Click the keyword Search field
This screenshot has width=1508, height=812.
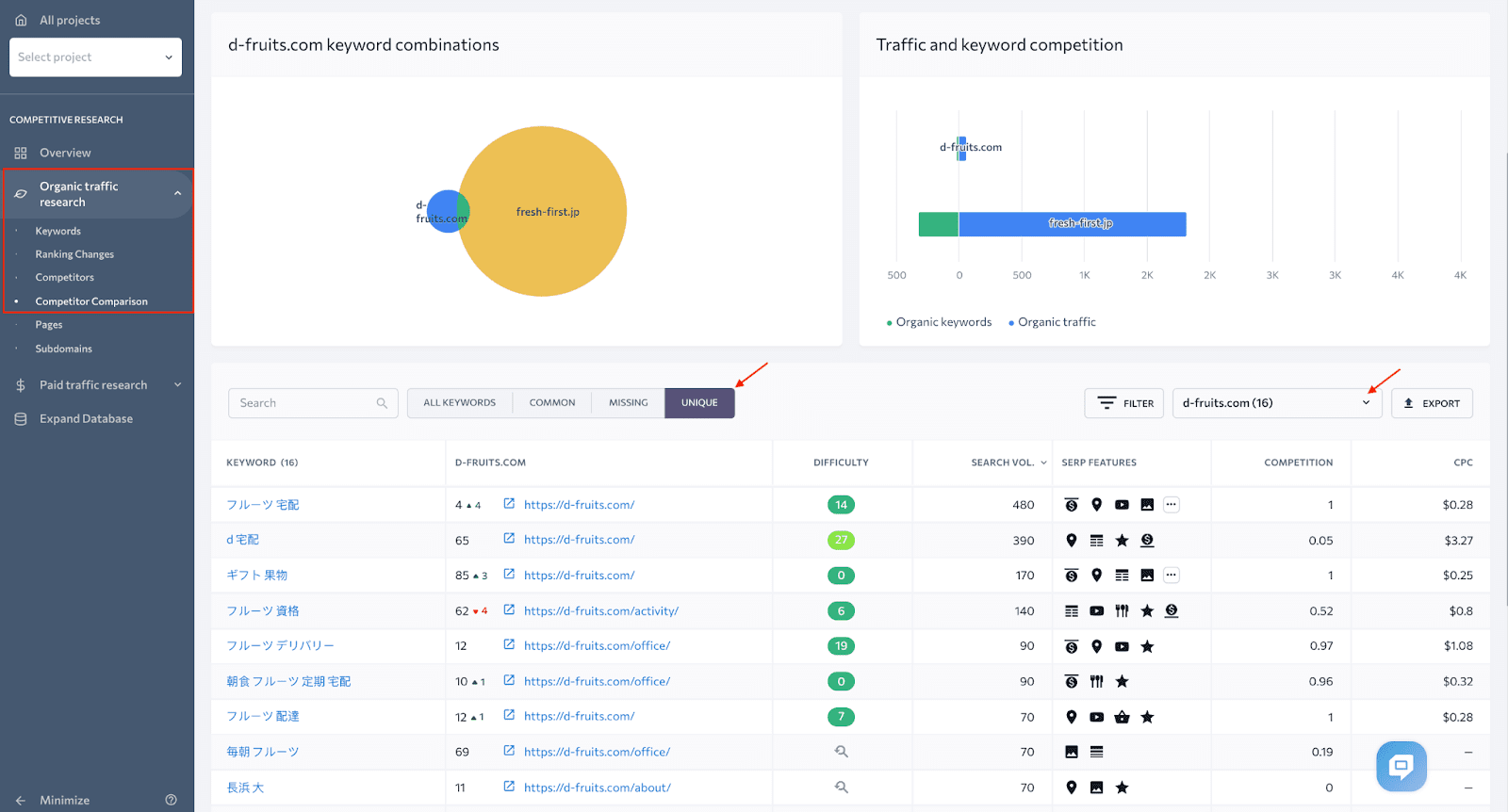313,403
